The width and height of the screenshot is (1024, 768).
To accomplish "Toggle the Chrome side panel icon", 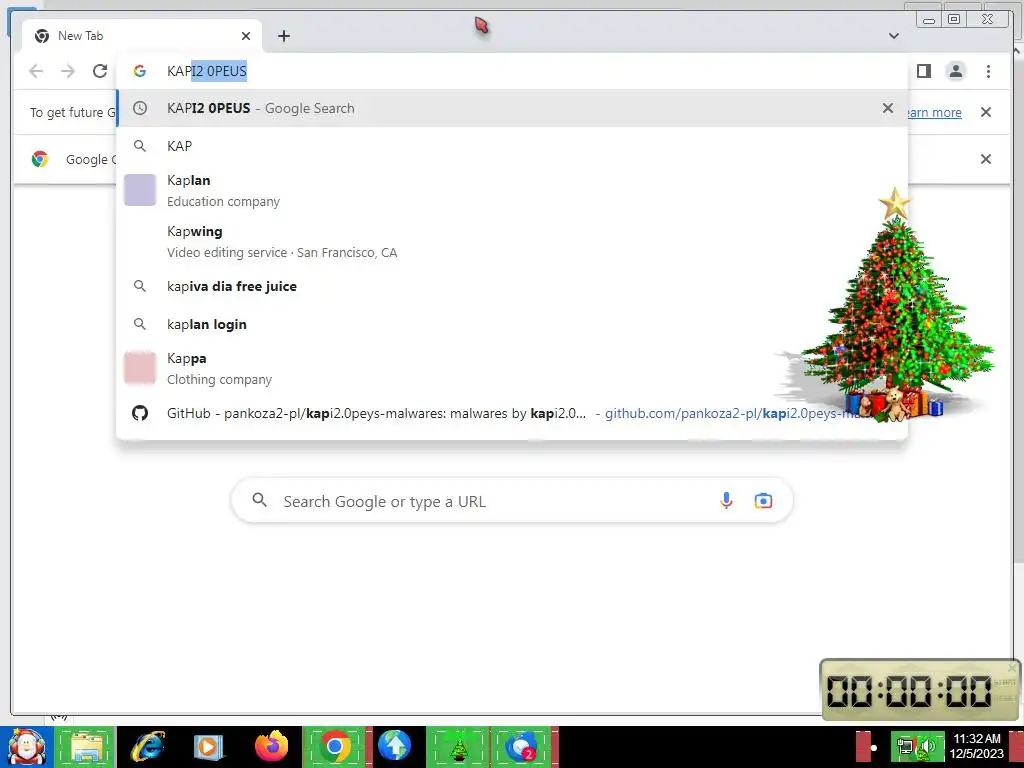I will click(x=923, y=71).
